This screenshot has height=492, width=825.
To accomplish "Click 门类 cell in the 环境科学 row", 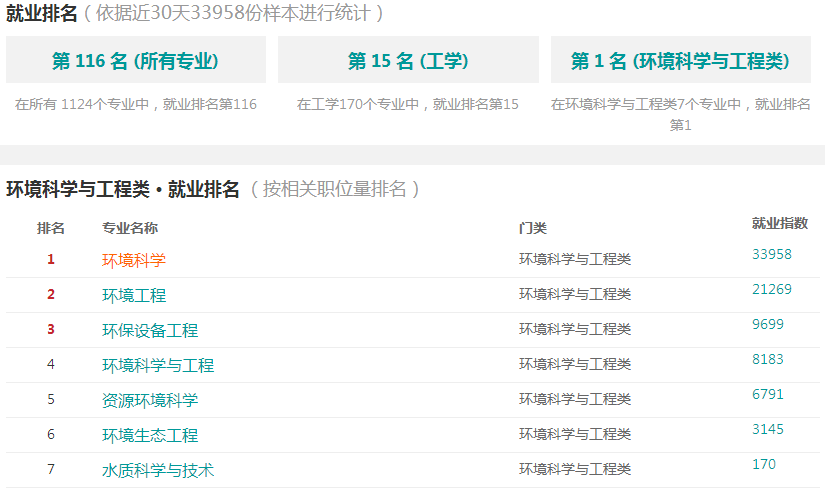I will pos(575,259).
